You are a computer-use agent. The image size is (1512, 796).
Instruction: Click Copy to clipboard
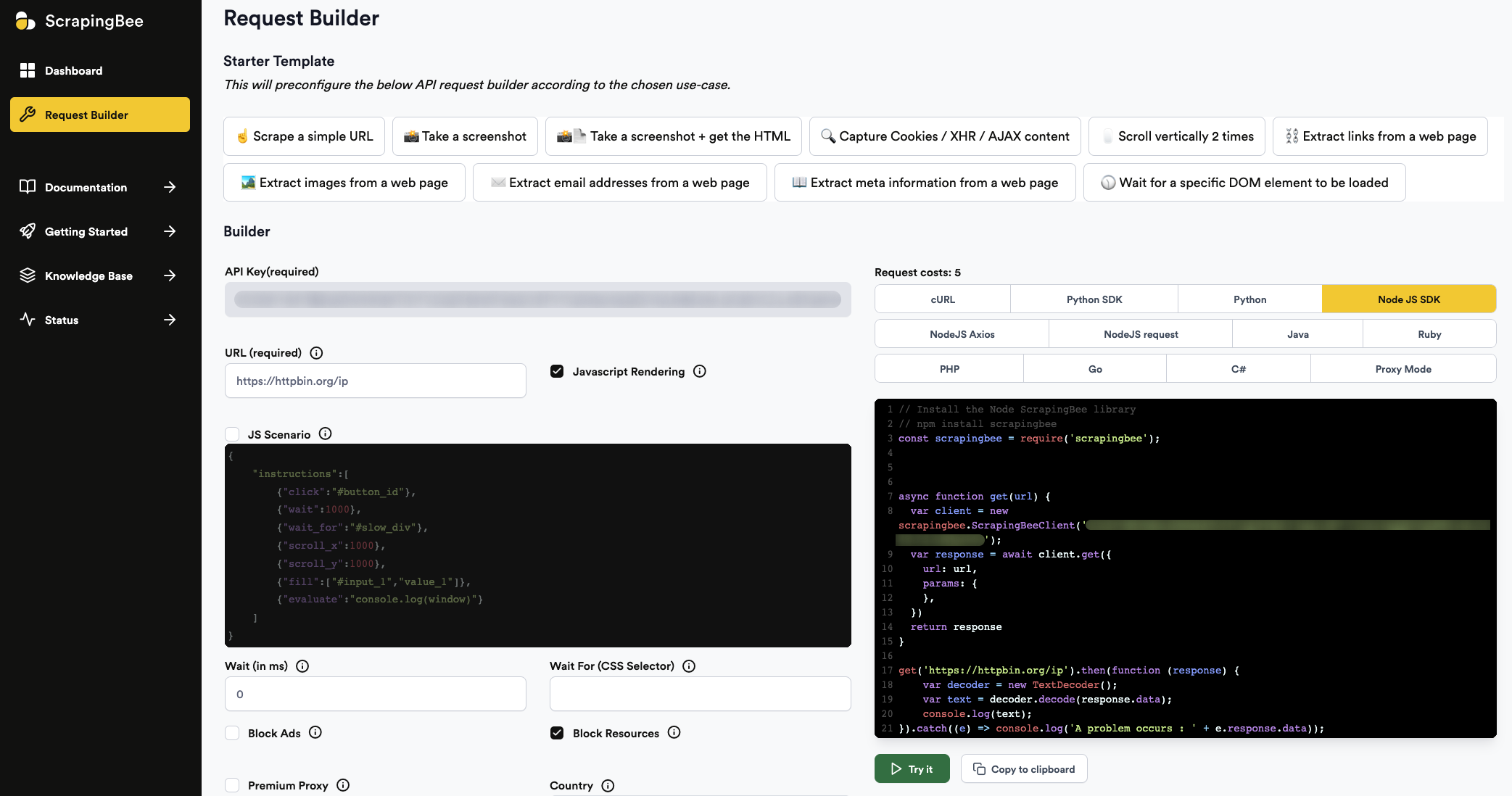tap(1024, 768)
